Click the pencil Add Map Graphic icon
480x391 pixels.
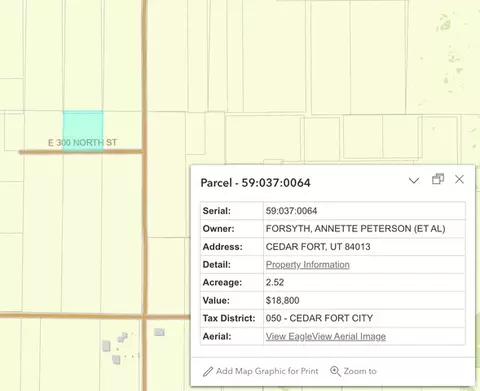point(208,371)
